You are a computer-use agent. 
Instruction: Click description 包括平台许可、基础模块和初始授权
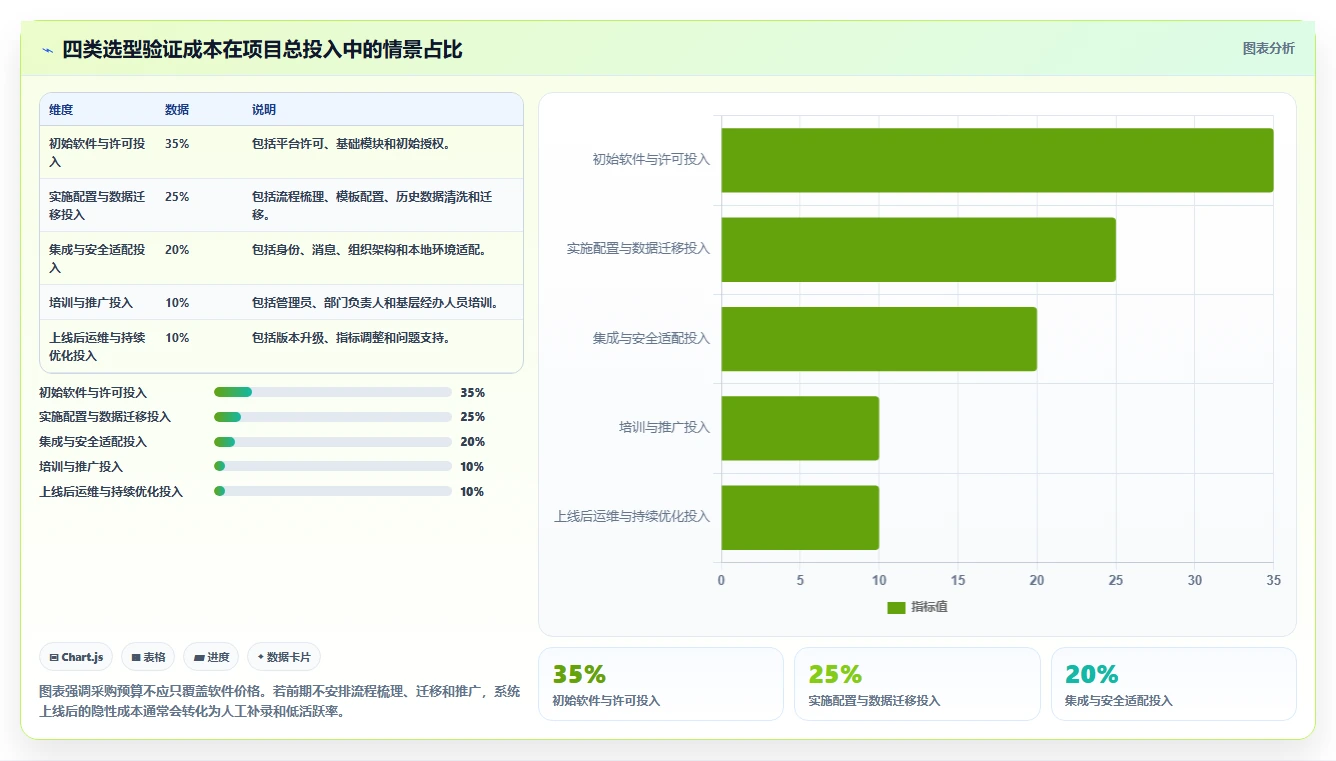coord(351,143)
